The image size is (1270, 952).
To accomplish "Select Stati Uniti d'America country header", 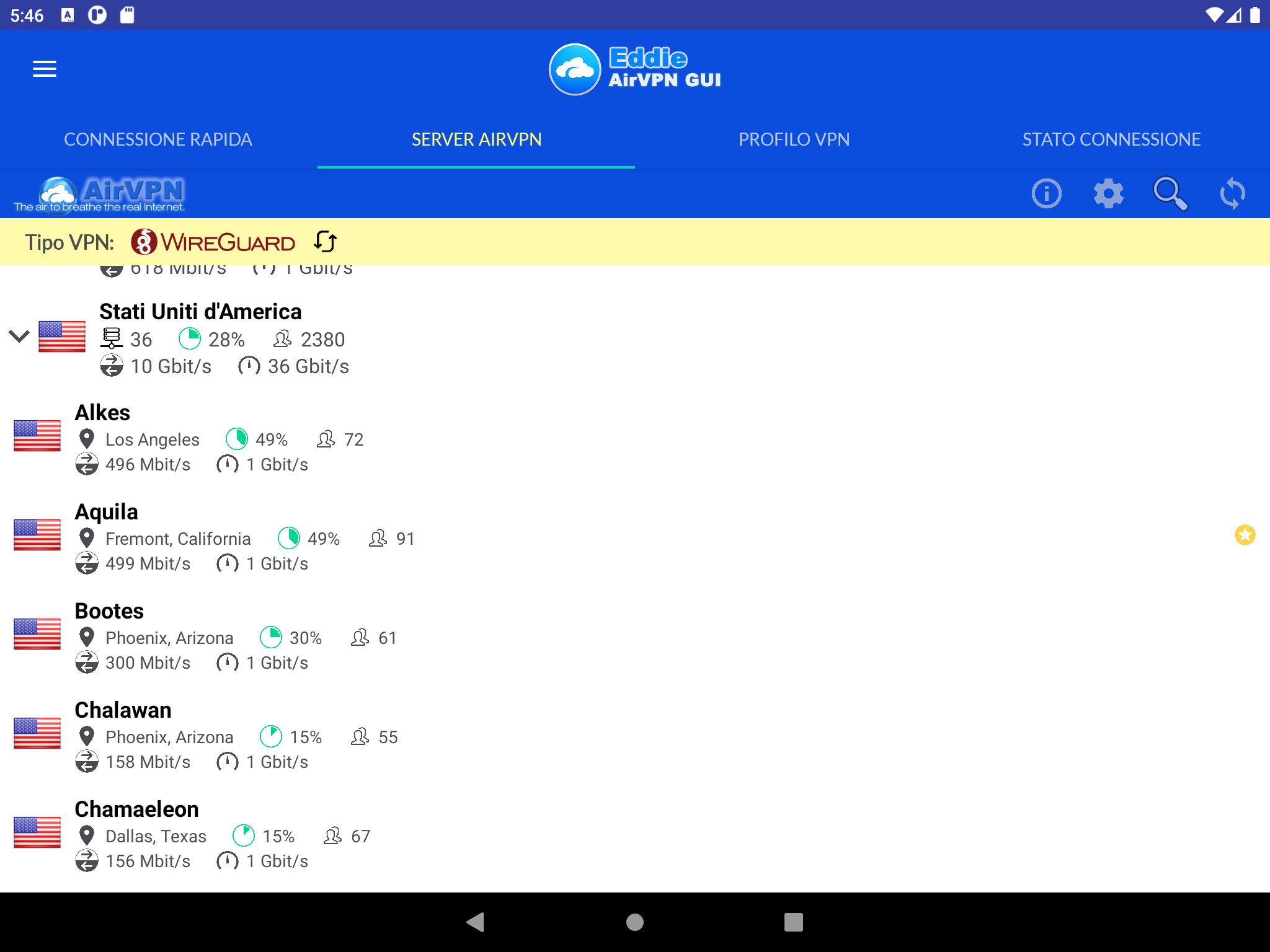I will coord(635,338).
